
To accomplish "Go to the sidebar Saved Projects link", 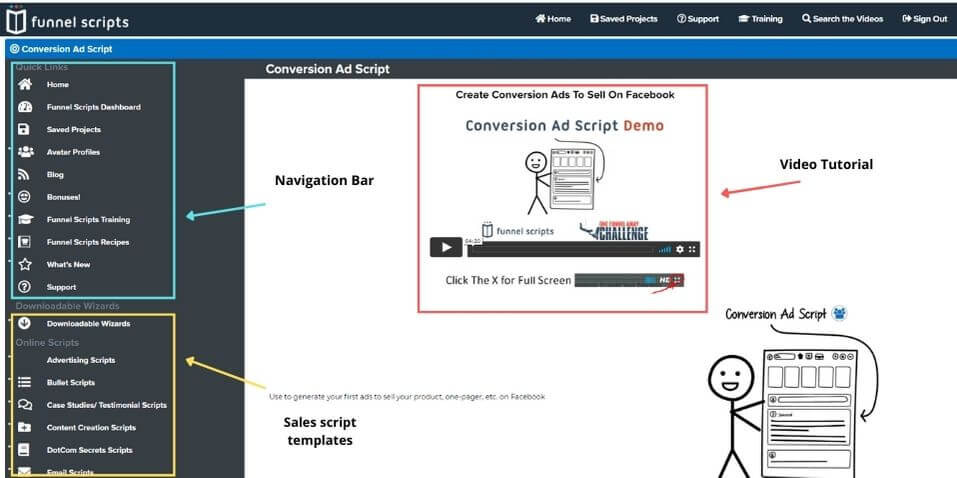I will (74, 129).
